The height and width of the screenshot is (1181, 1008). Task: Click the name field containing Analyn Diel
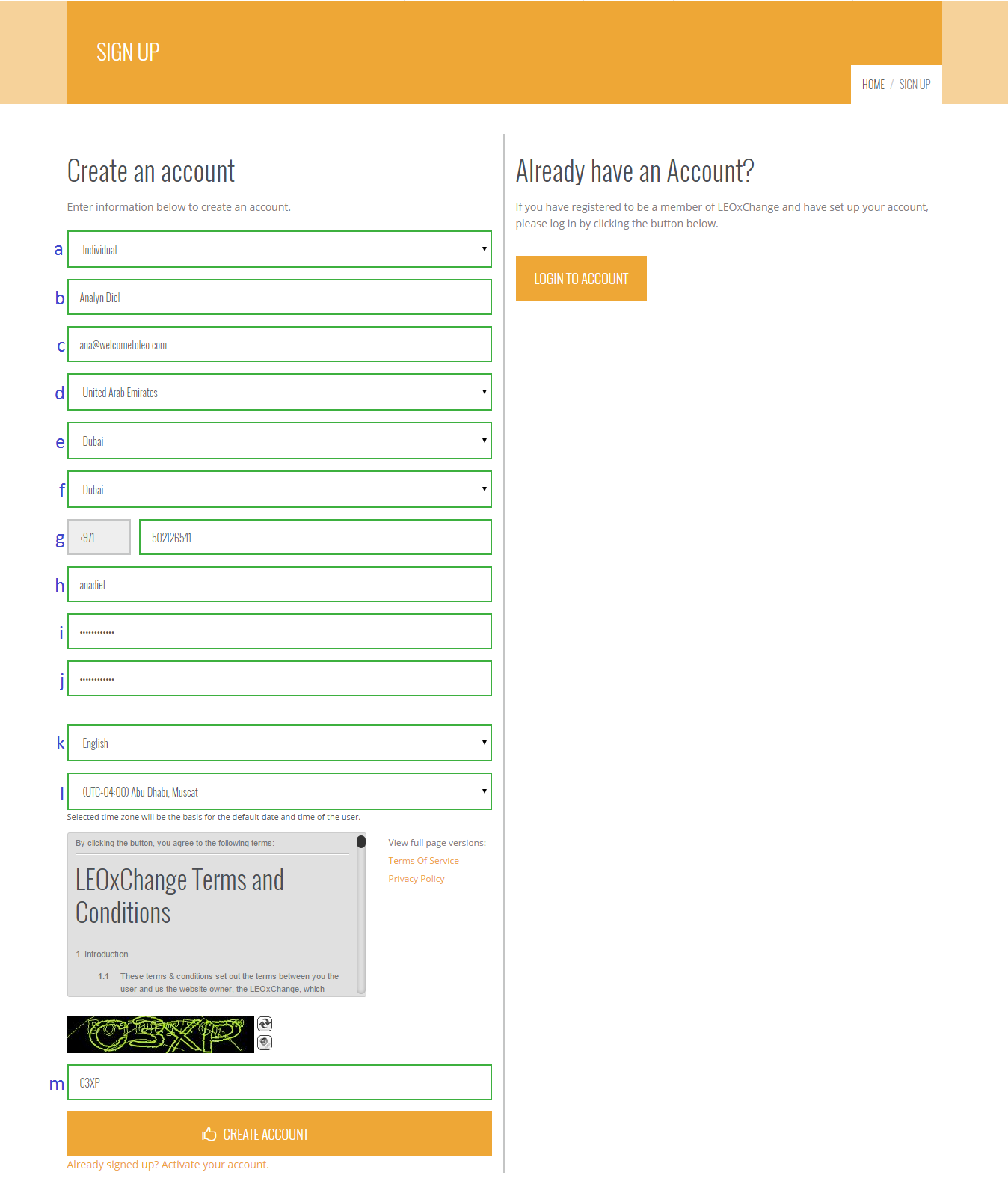click(280, 297)
